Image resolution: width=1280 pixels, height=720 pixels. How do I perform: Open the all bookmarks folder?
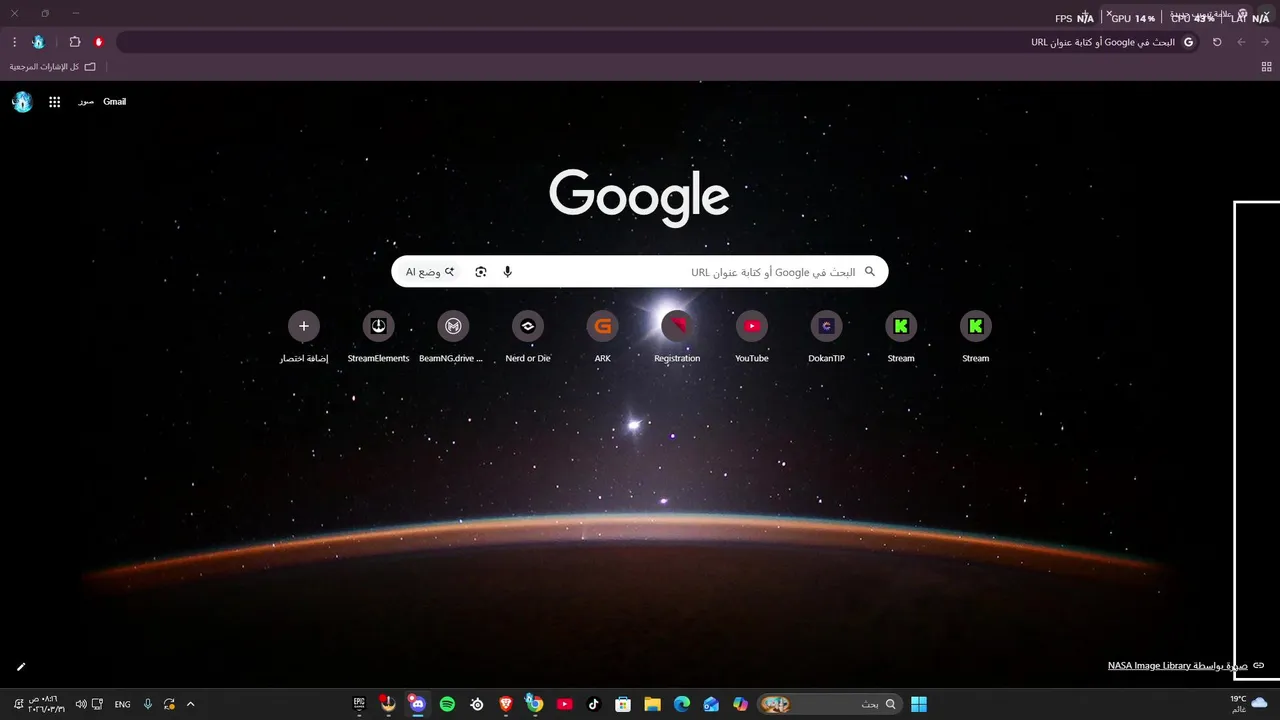click(x=53, y=67)
